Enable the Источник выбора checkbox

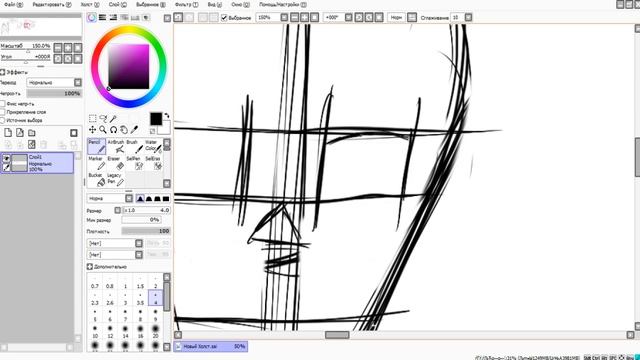[x=2, y=120]
